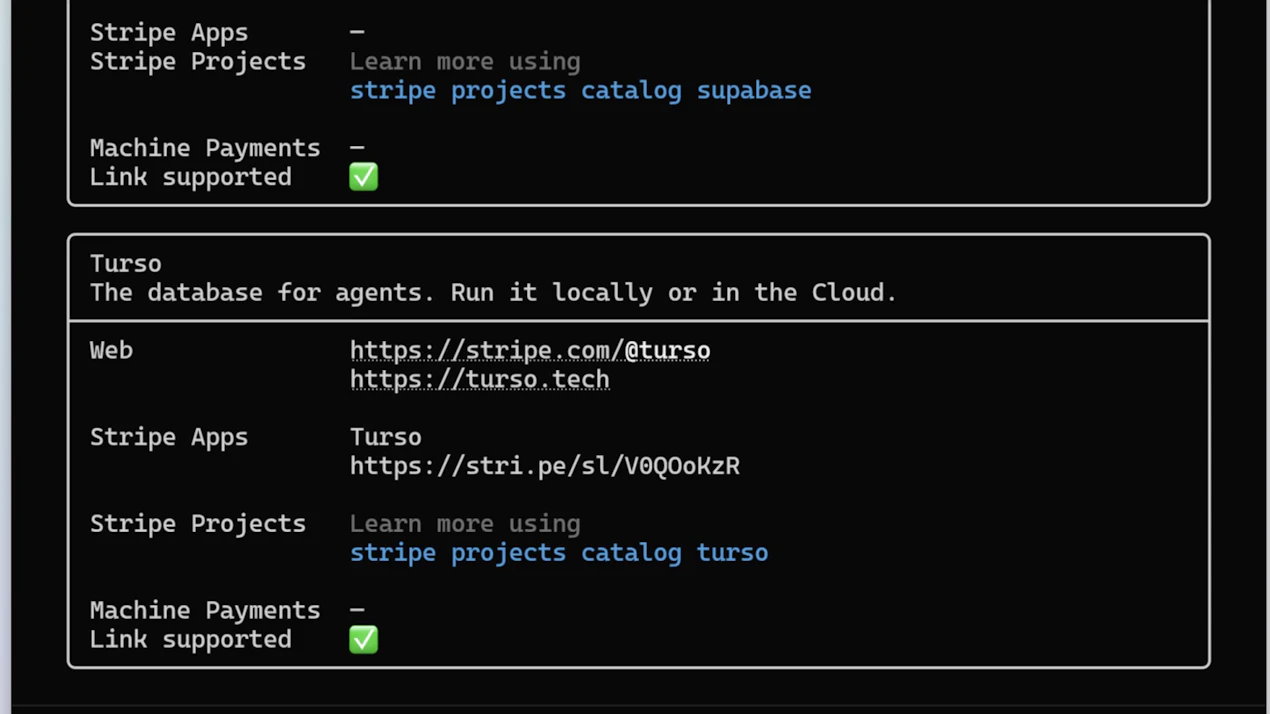Screen dimensions: 1270x714
Task: Click the Machine Payments label in the Turso card
Action: tap(205, 611)
